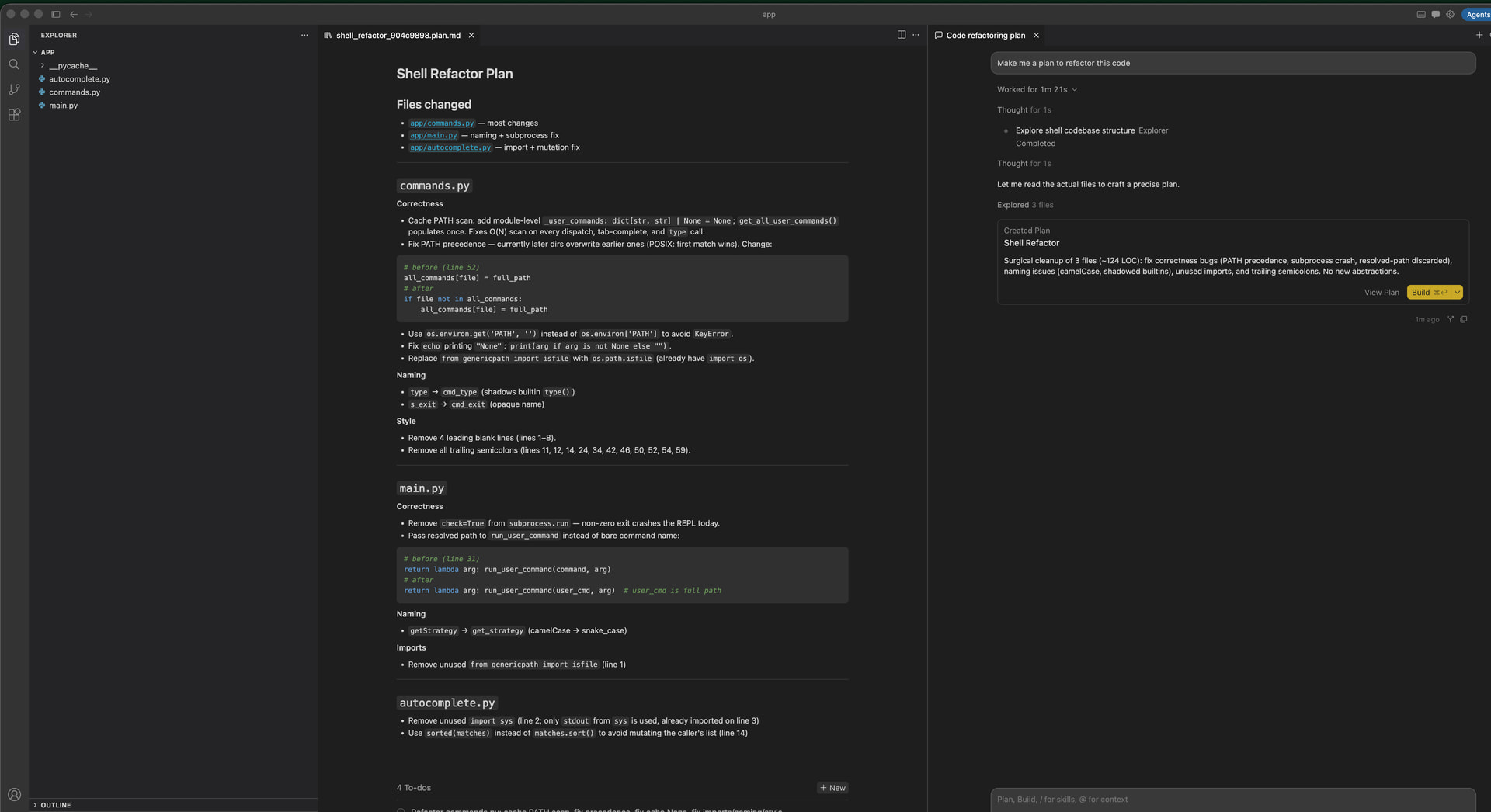
Task: Click the fork chat icon beside 1m ago
Action: 1450,319
